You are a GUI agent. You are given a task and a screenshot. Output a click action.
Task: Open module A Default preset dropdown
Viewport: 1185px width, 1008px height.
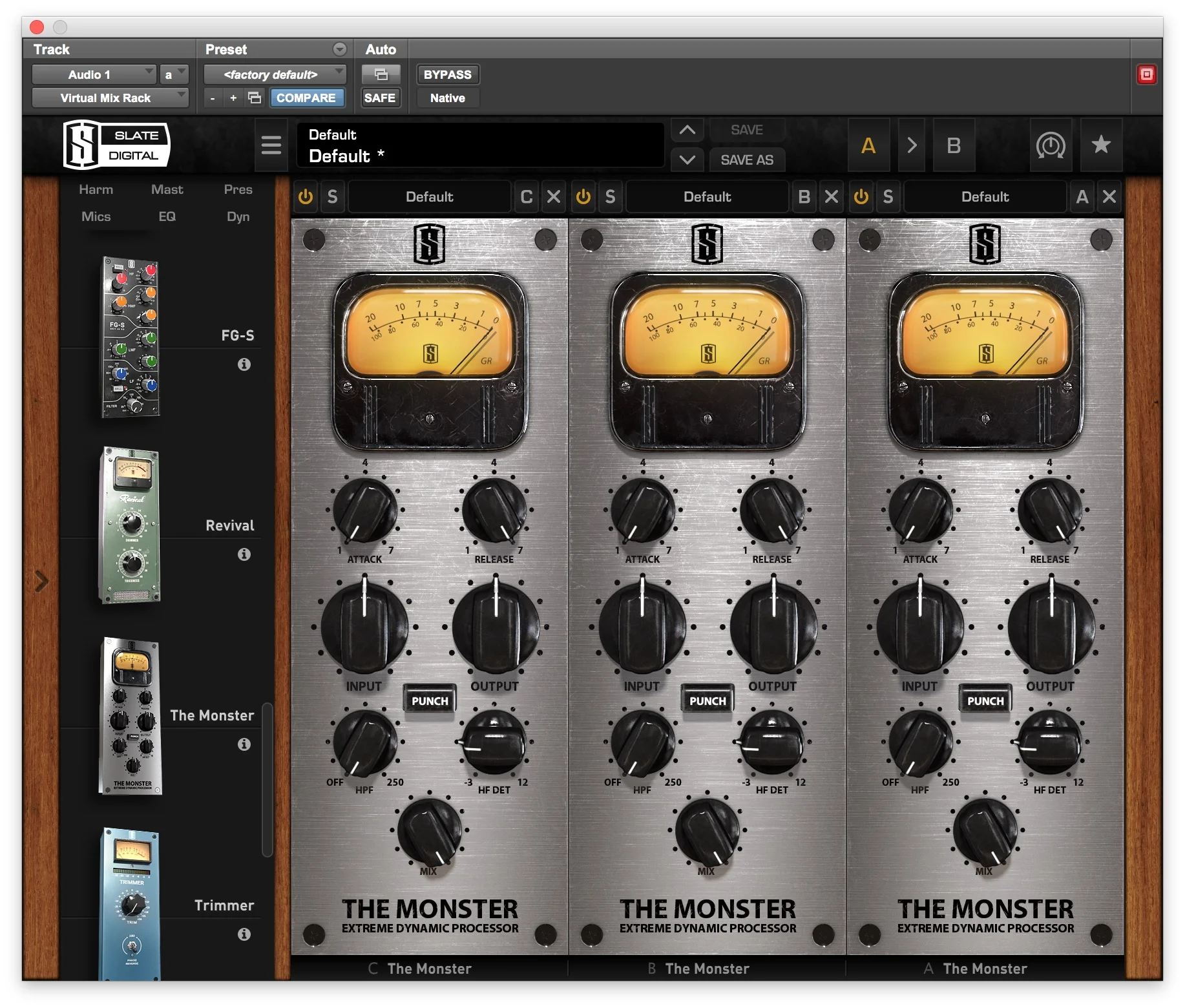(985, 196)
